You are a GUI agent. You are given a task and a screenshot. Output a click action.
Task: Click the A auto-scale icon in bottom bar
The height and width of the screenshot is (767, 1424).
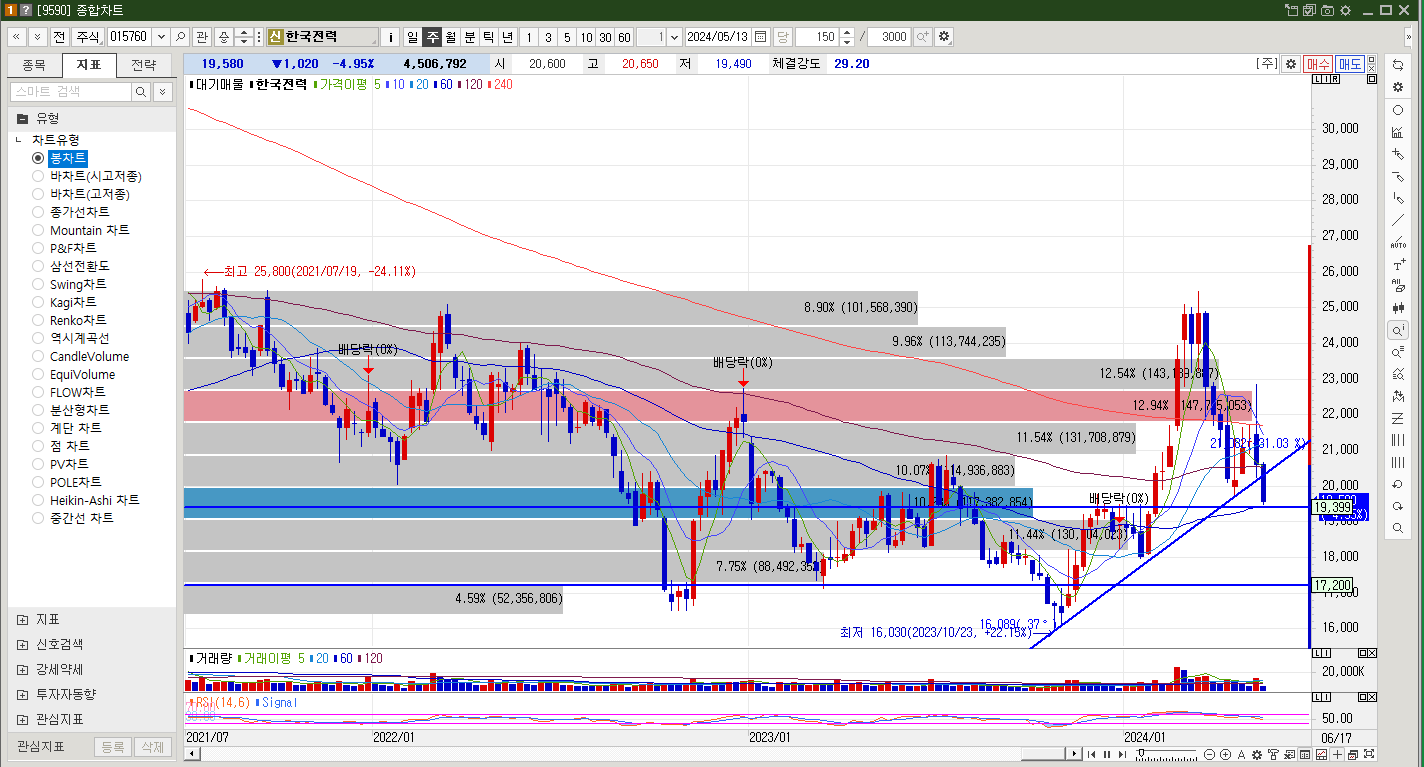pos(1241,755)
